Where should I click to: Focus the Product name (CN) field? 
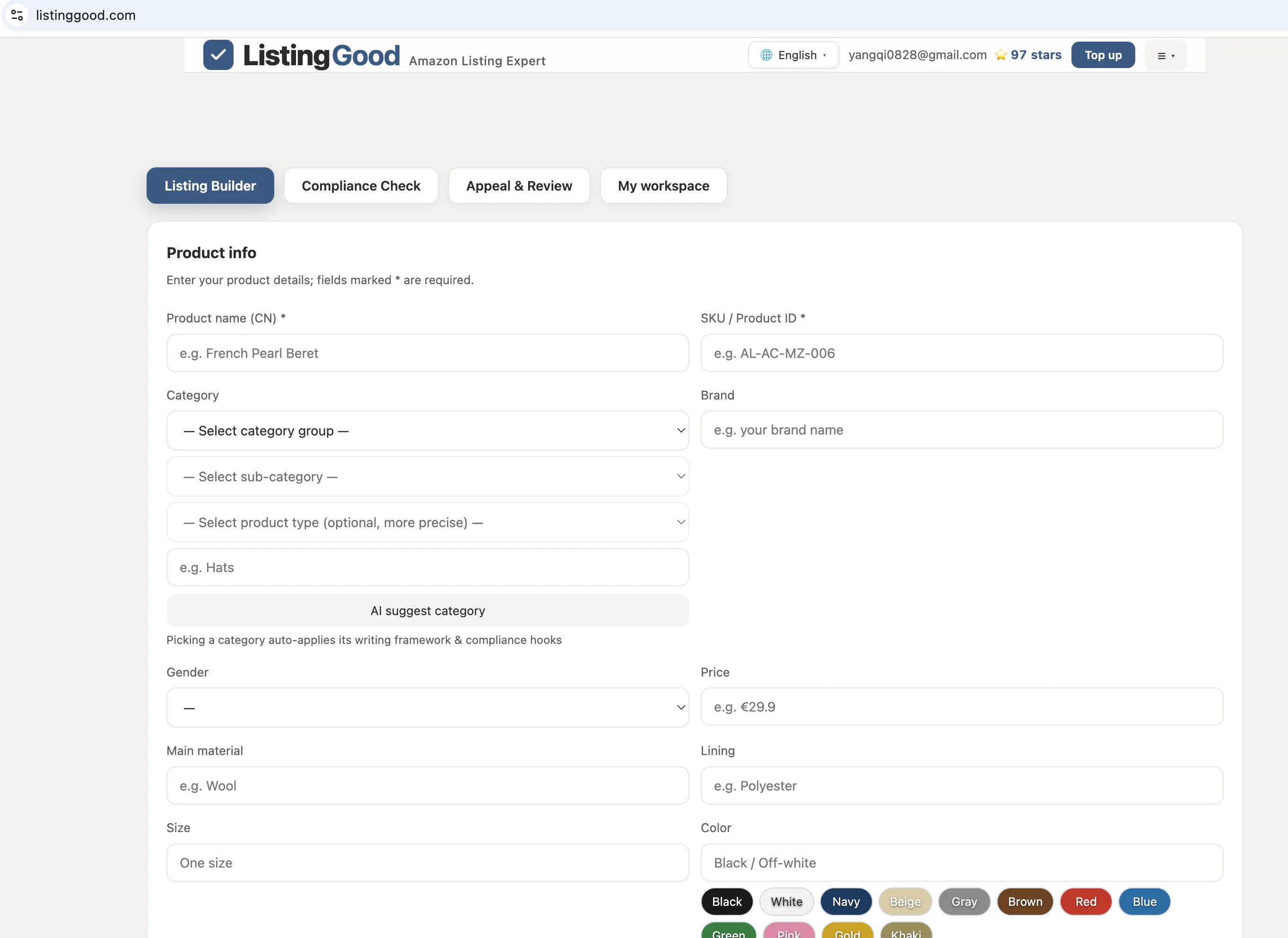[427, 353]
